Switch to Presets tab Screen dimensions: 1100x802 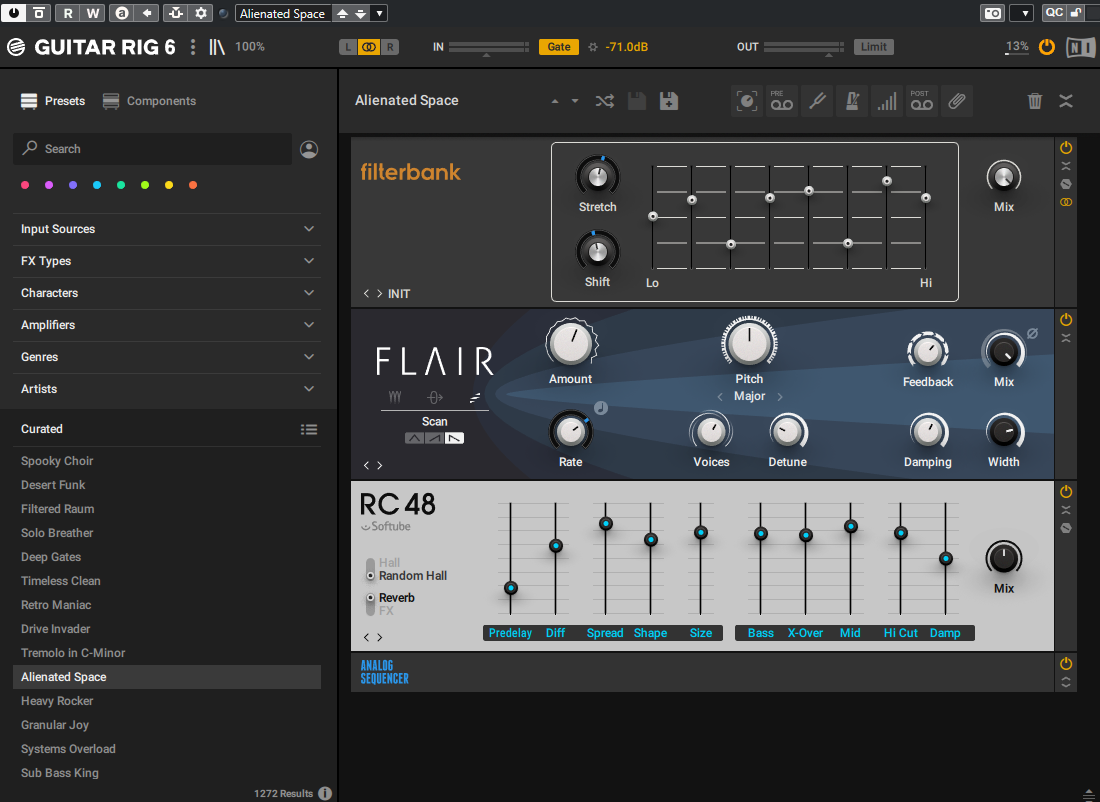[x=53, y=101]
